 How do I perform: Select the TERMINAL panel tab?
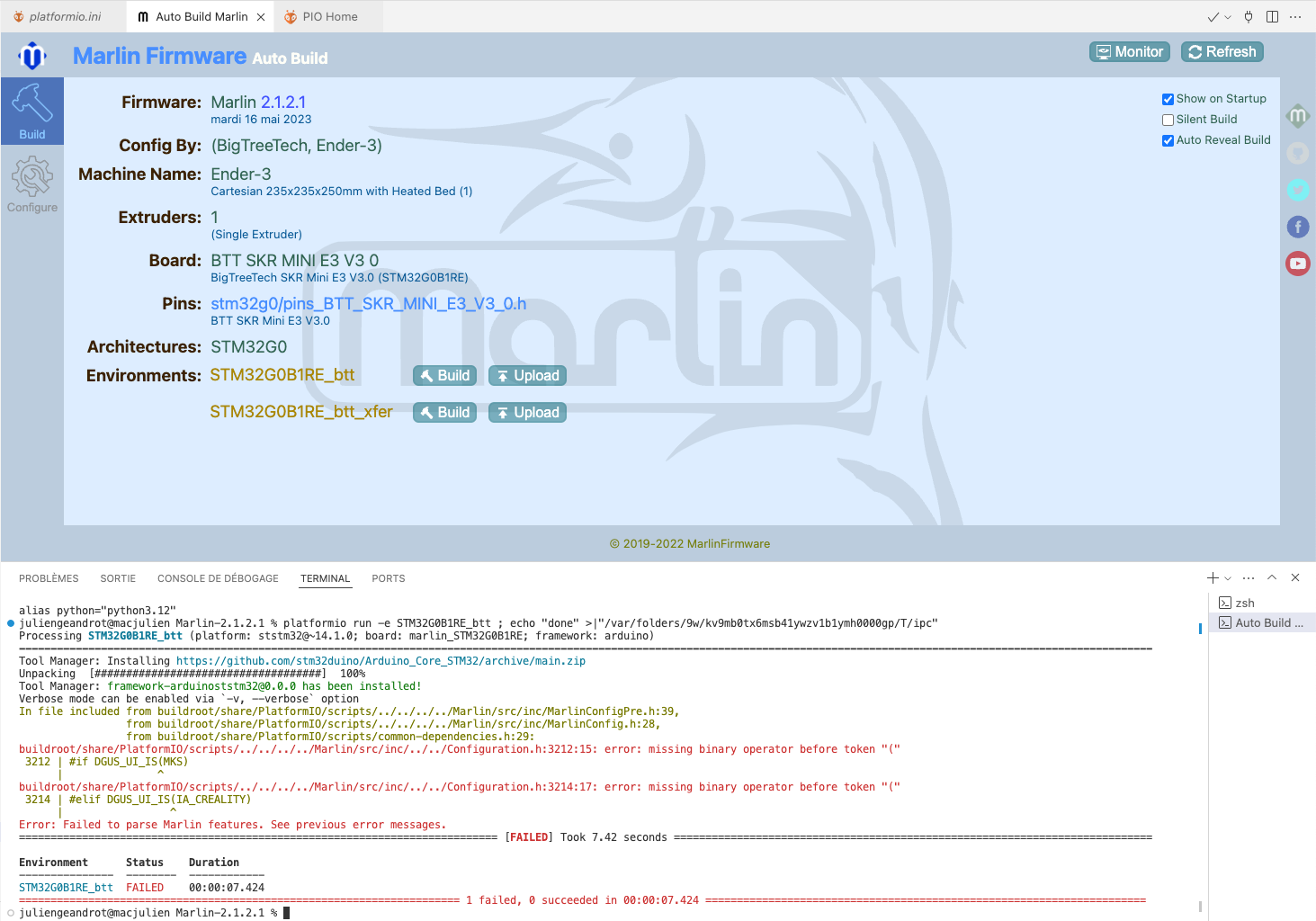pos(325,578)
